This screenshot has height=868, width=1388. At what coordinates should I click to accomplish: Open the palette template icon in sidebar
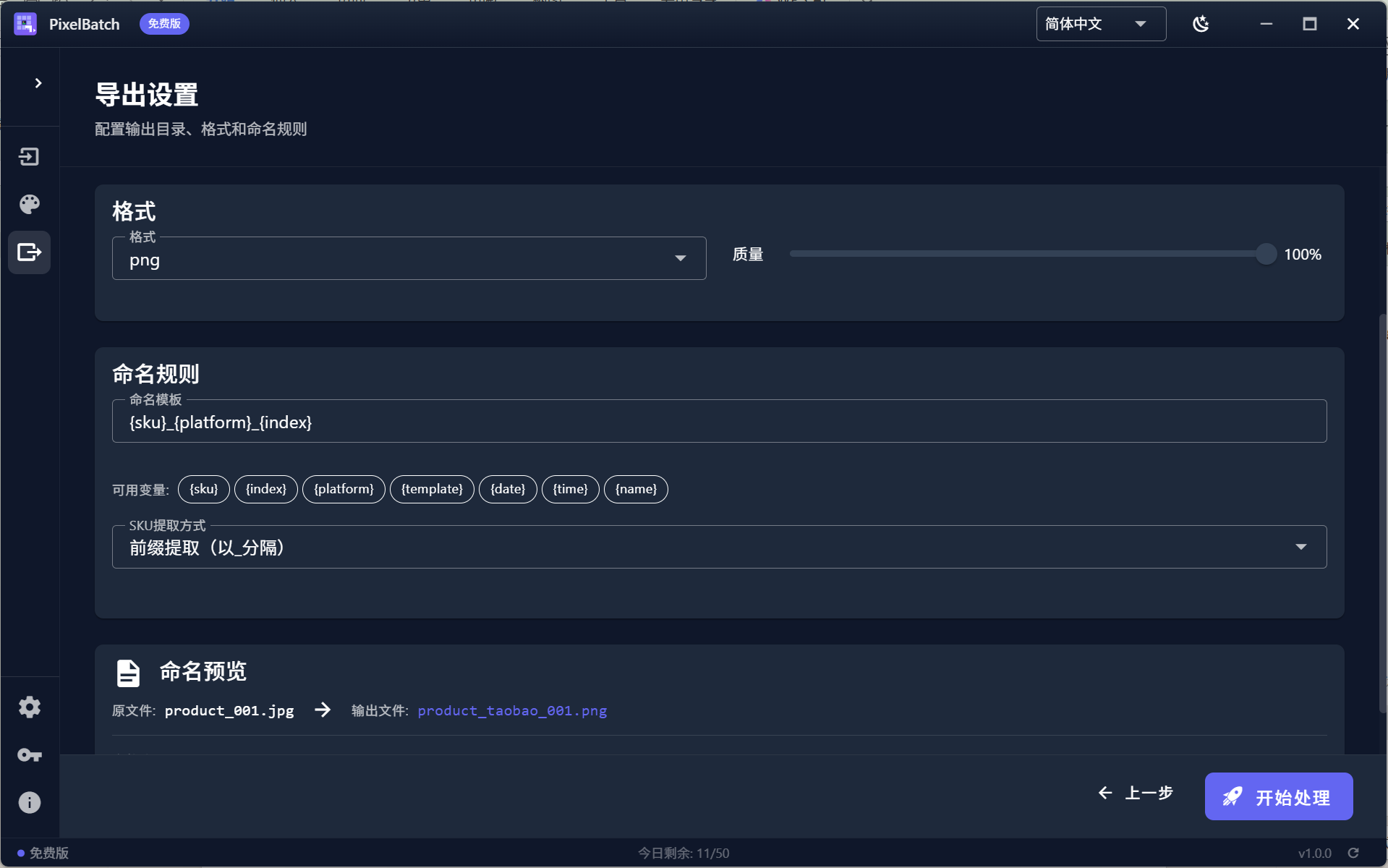(x=29, y=205)
